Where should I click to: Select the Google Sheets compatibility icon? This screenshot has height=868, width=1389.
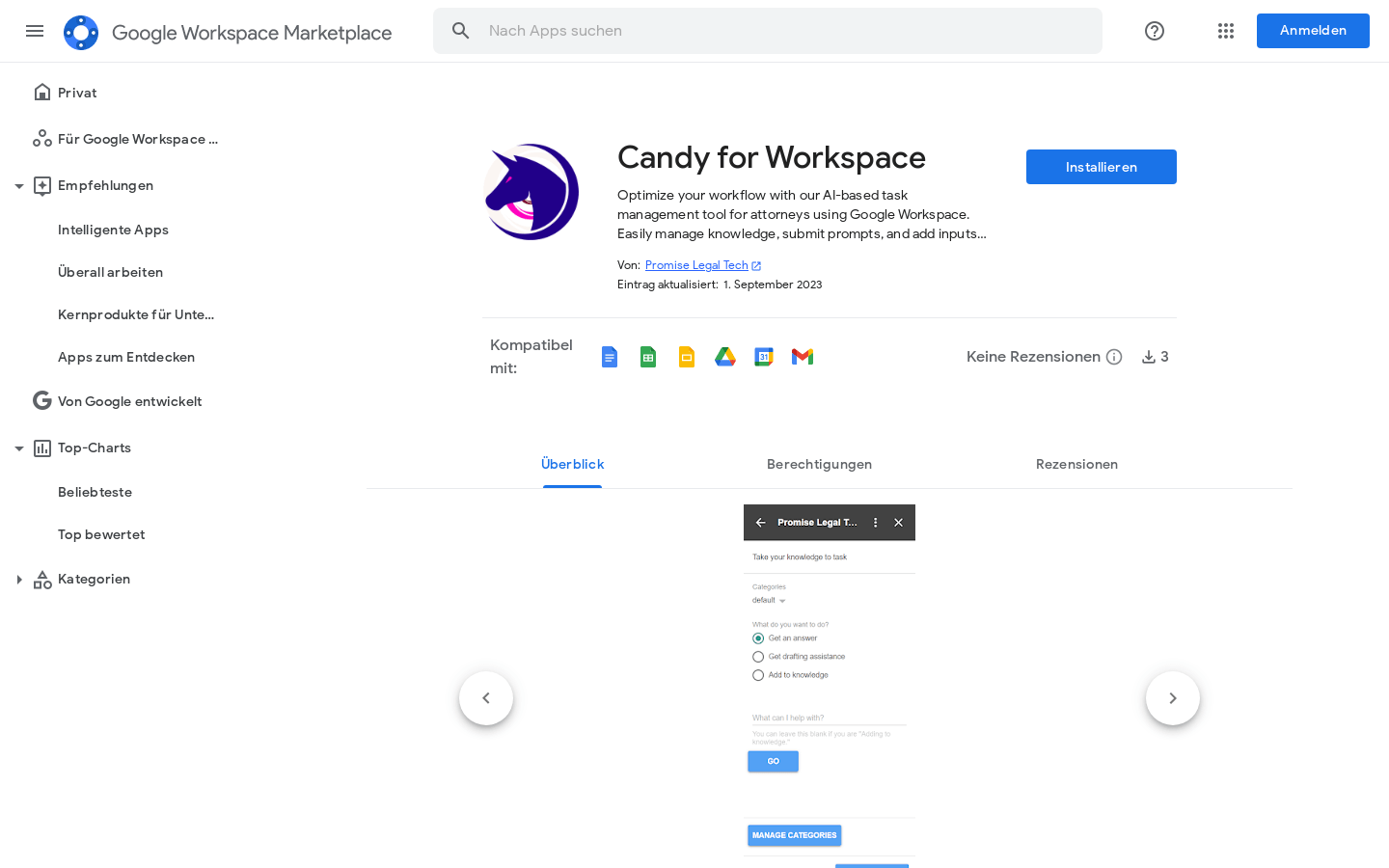648,356
